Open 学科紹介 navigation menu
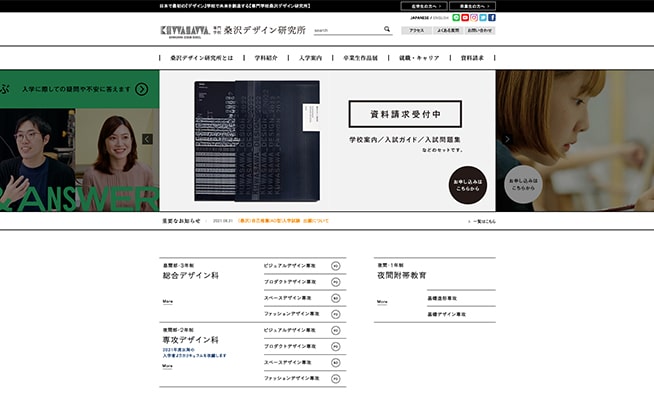Screen dimensions: 654x400 click(268, 58)
